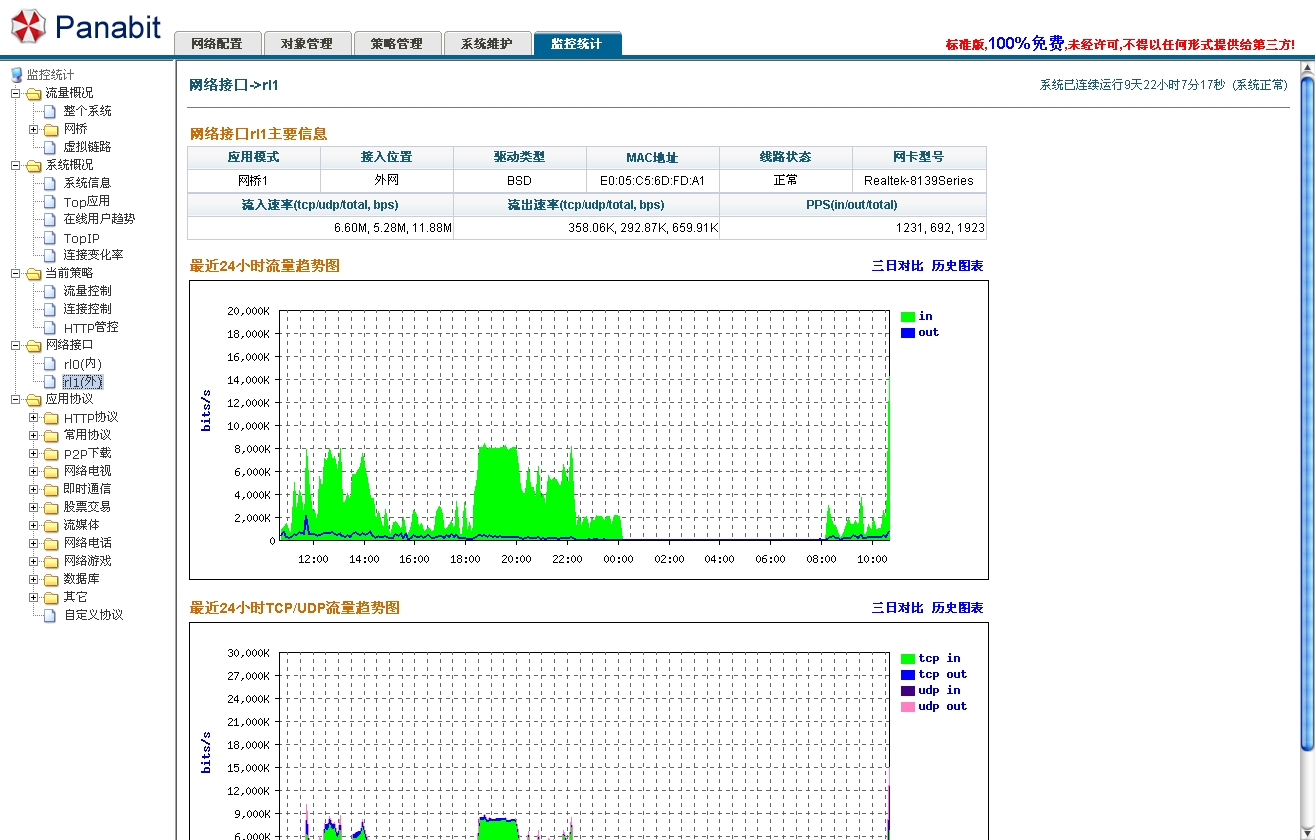The width and height of the screenshot is (1315, 840).
Task: Click the pink 'udp out' legend swatch
Action: (x=908, y=707)
